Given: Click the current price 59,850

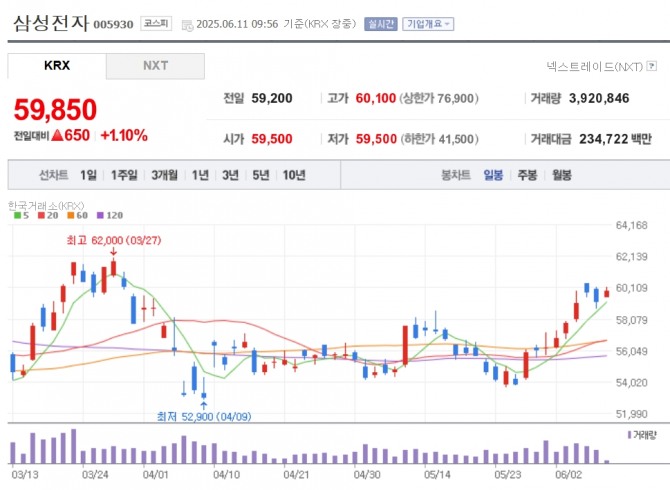Looking at the screenshot, I should [56, 110].
